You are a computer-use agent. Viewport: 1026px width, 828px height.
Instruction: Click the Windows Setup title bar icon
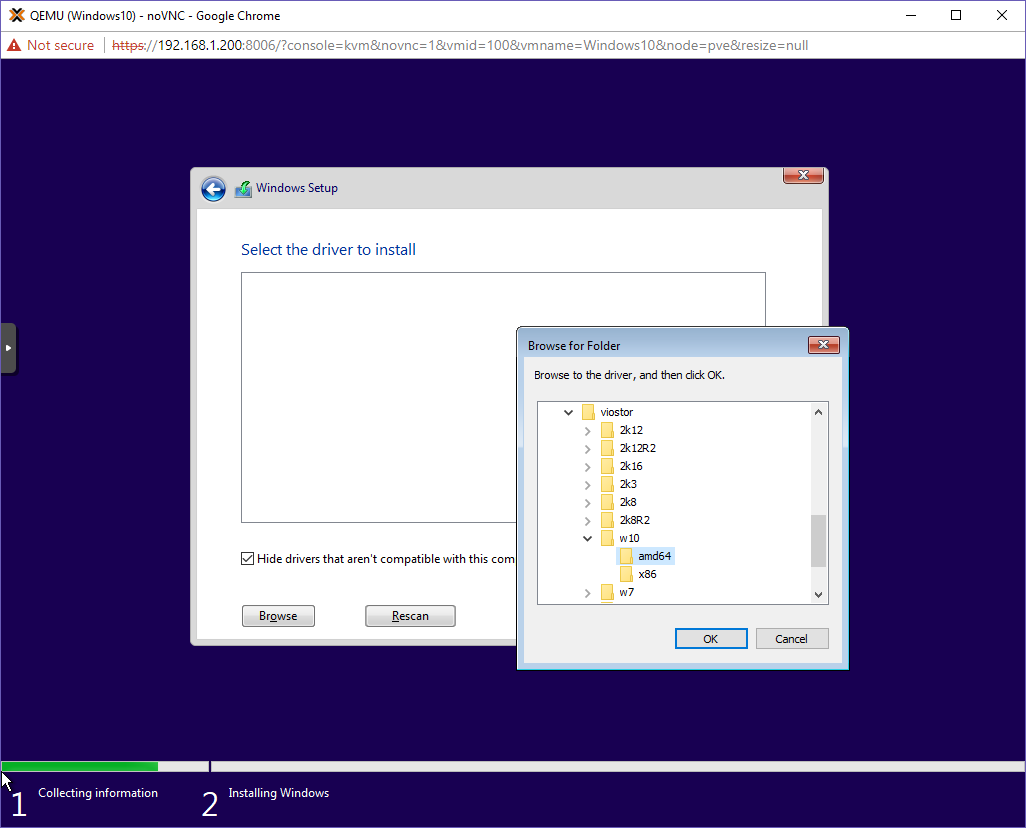(242, 188)
